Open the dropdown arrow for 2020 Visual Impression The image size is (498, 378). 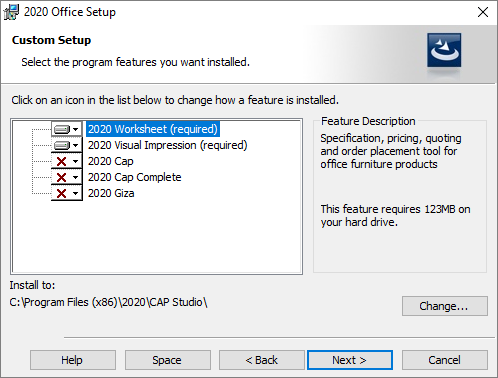click(76, 145)
